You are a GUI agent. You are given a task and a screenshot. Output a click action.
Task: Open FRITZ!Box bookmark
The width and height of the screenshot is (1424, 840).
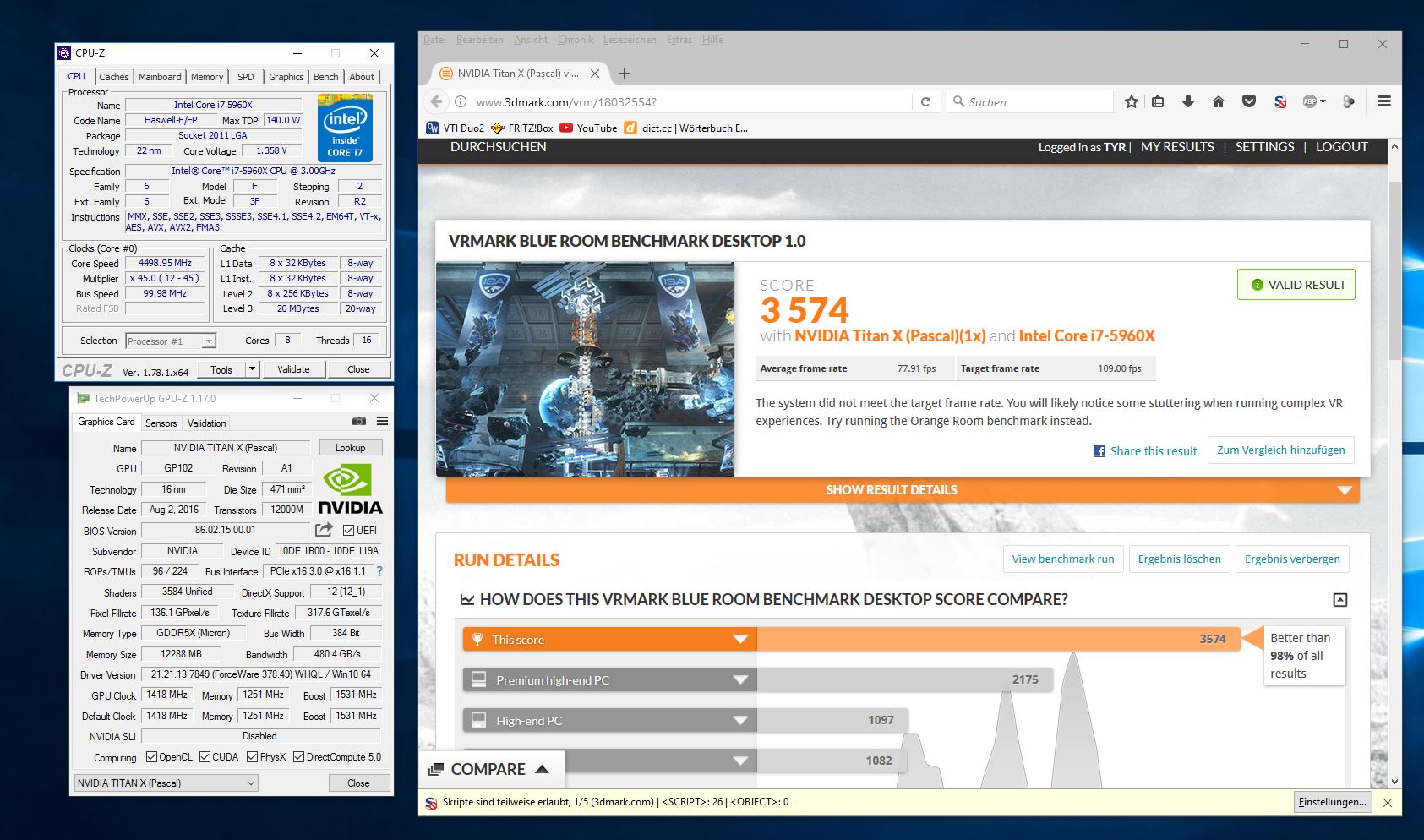[522, 128]
